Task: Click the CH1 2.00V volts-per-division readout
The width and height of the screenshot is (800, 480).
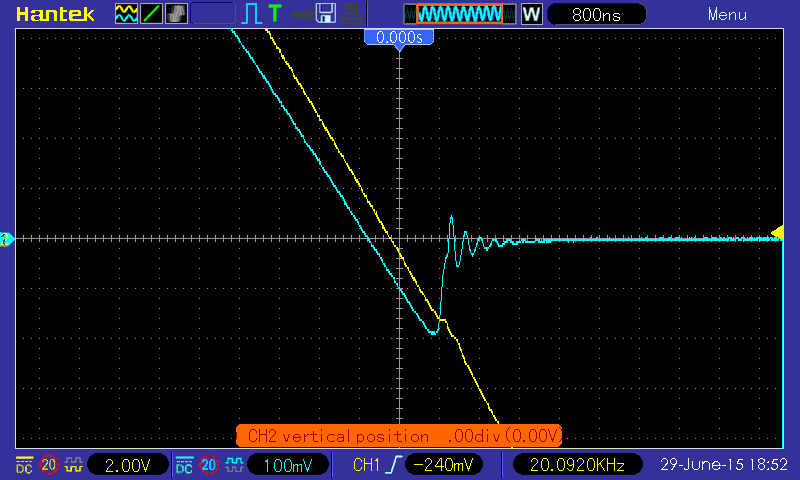Action: point(128,465)
